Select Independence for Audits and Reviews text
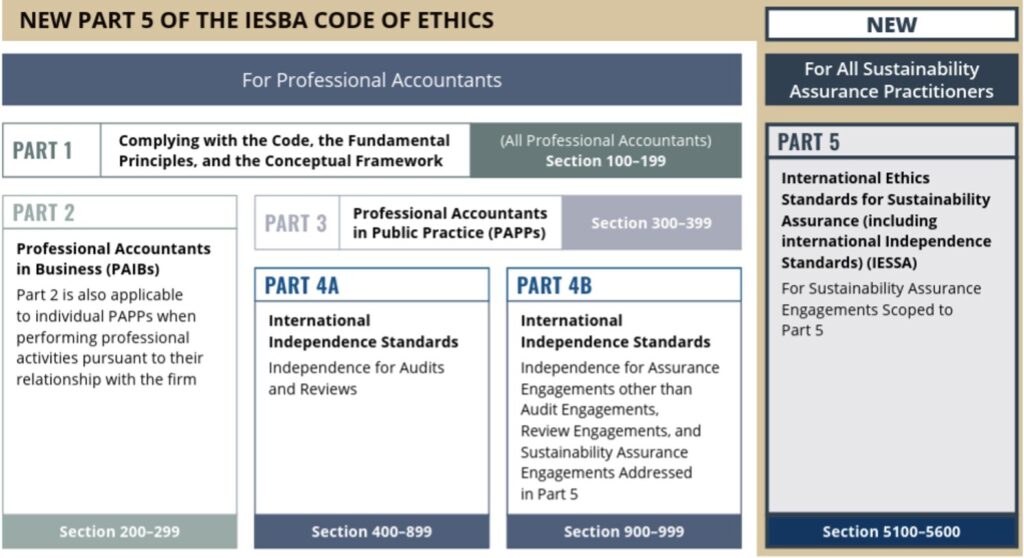The height and width of the screenshot is (558, 1024). (x=356, y=378)
